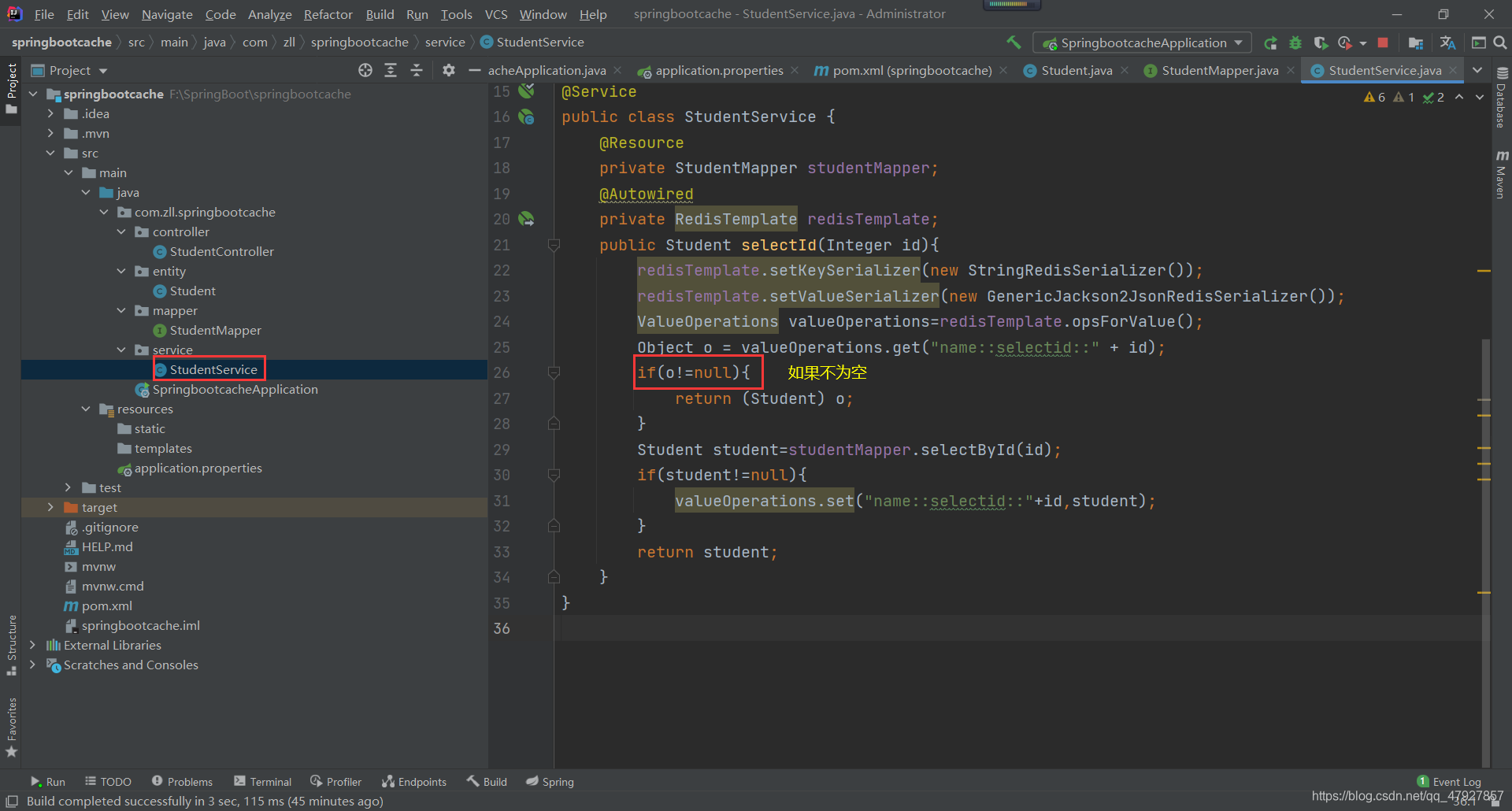The width and height of the screenshot is (1512, 811).
Task: Click the service breadcrumb in navigation bar
Action: point(445,42)
